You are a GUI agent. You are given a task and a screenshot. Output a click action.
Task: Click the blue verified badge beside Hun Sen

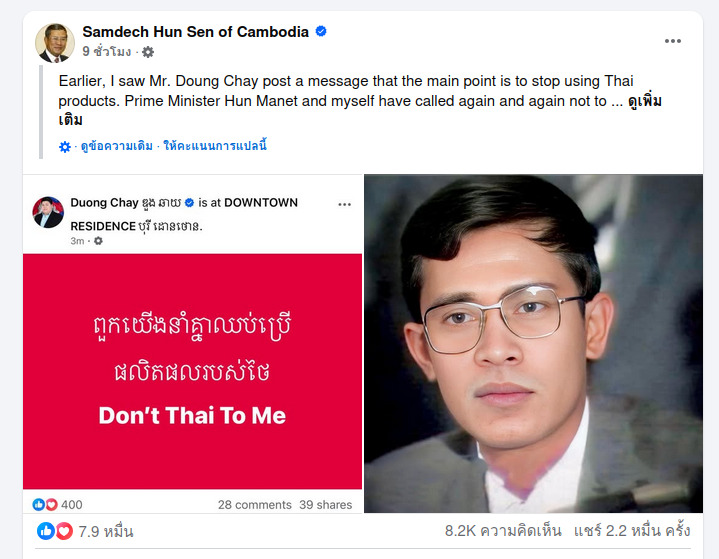click(x=321, y=32)
